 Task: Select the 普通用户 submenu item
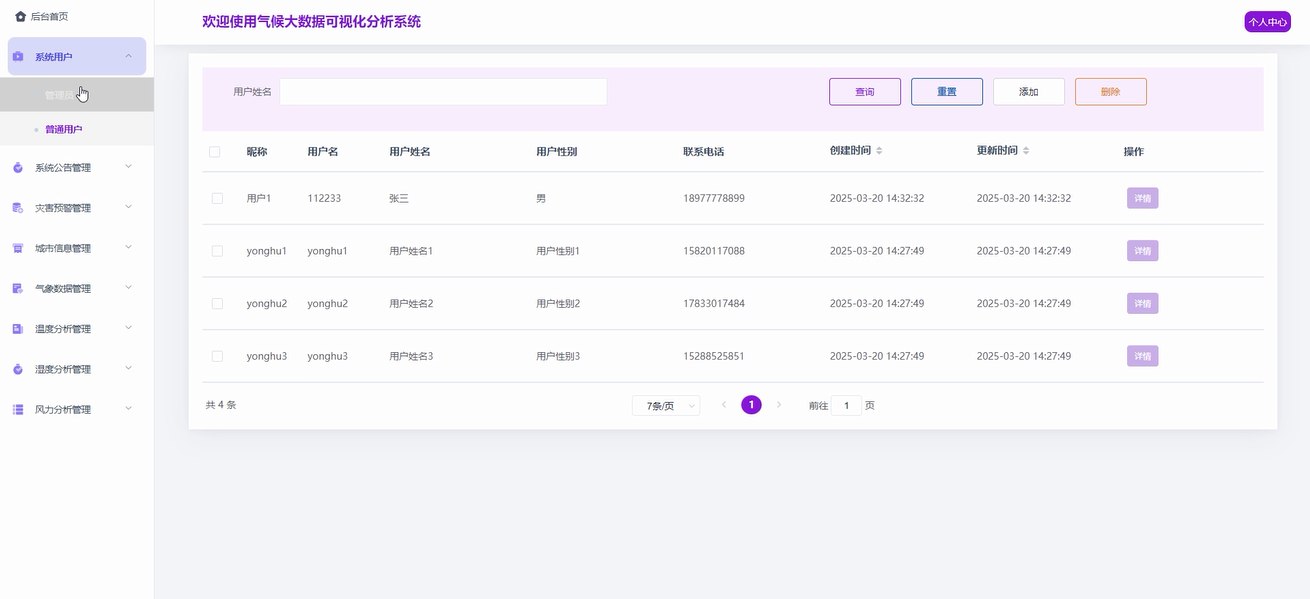click(x=77, y=129)
